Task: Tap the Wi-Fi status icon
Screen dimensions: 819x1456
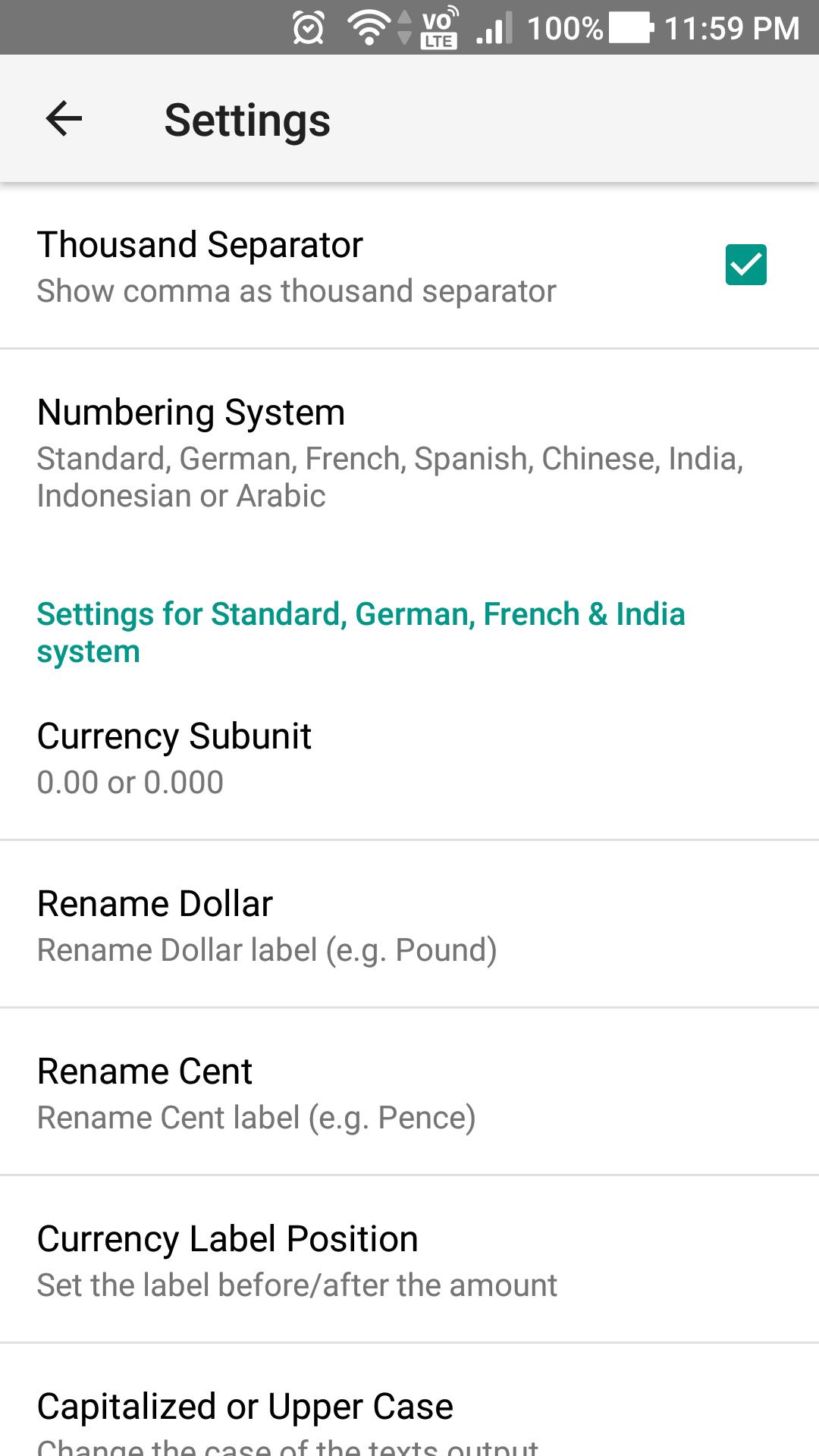Action: 369,28
